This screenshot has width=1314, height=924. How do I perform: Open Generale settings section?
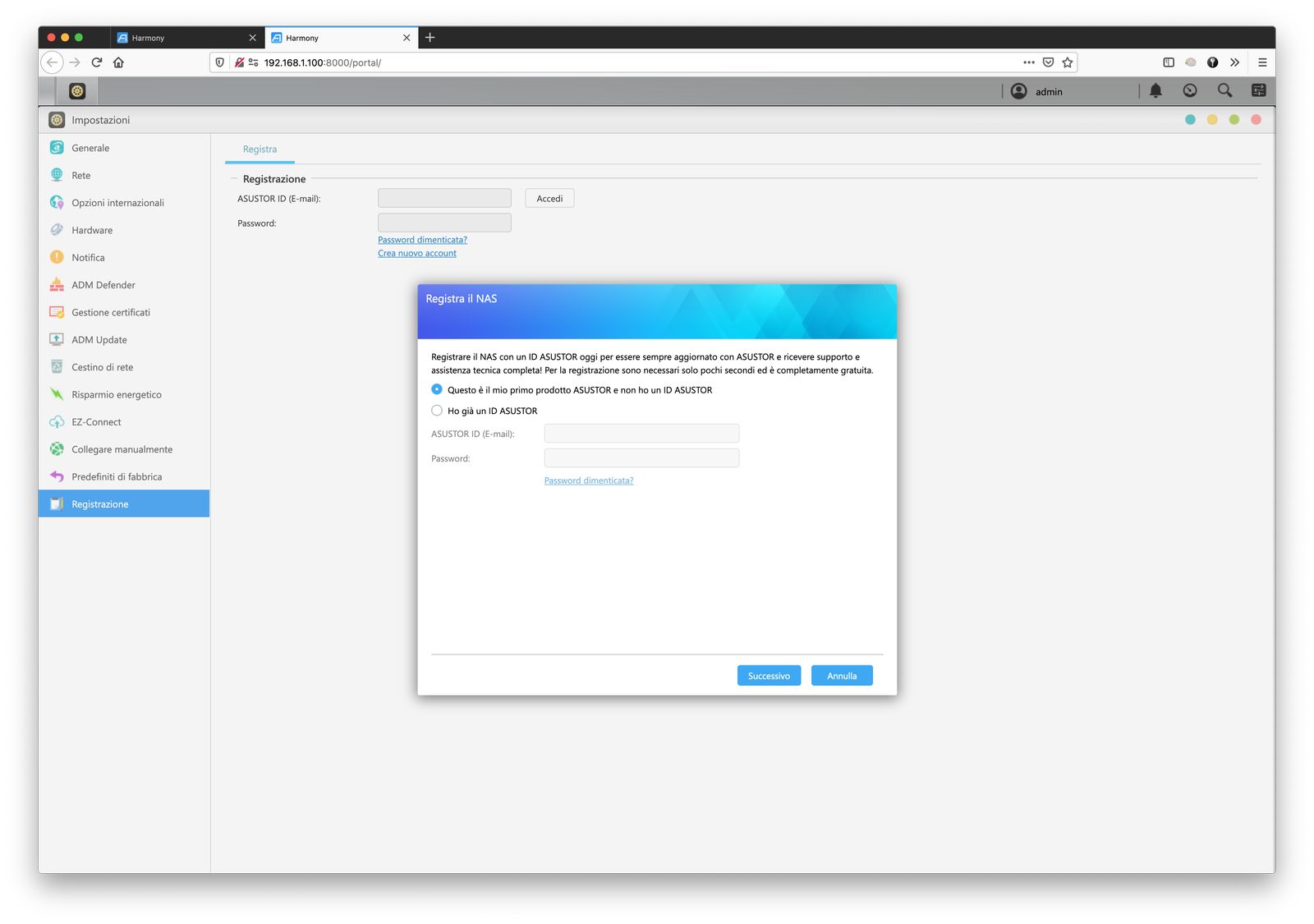(x=124, y=148)
